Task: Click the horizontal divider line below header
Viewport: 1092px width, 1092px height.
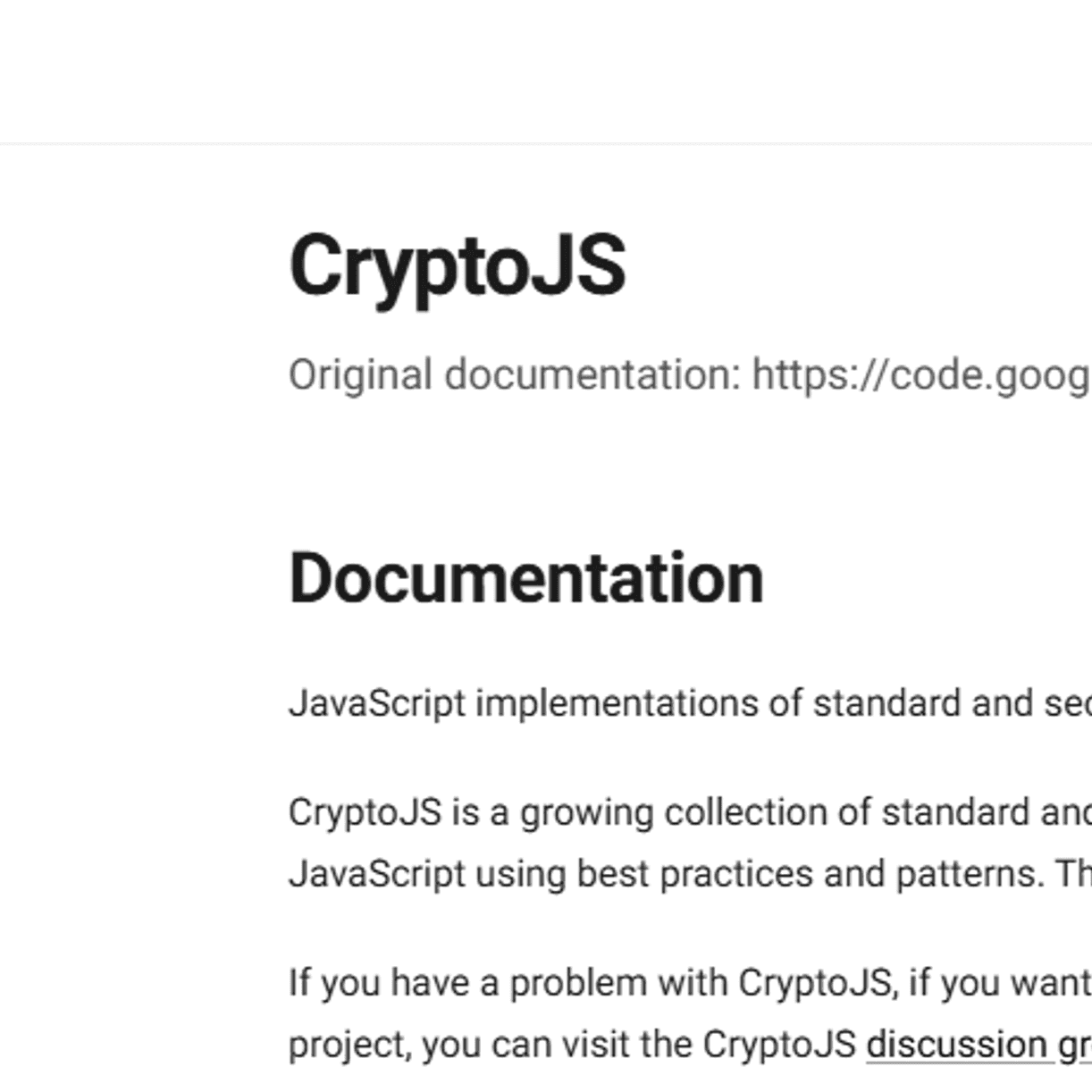Action: coord(546,143)
